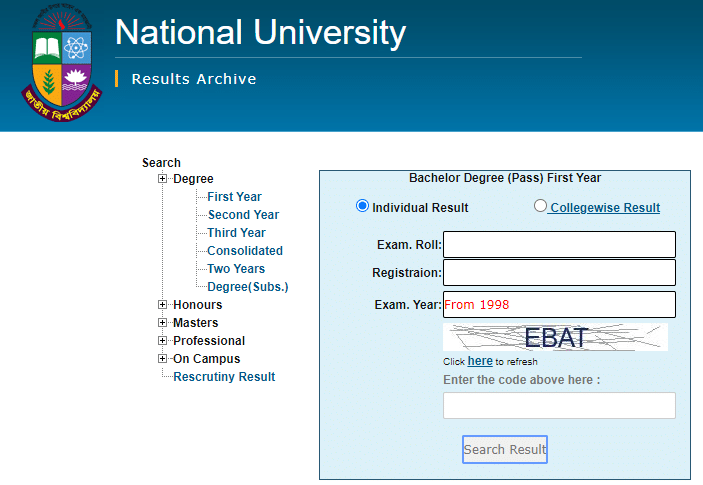703x485 pixels.
Task: Click the Masters tree label
Action: [x=195, y=322]
